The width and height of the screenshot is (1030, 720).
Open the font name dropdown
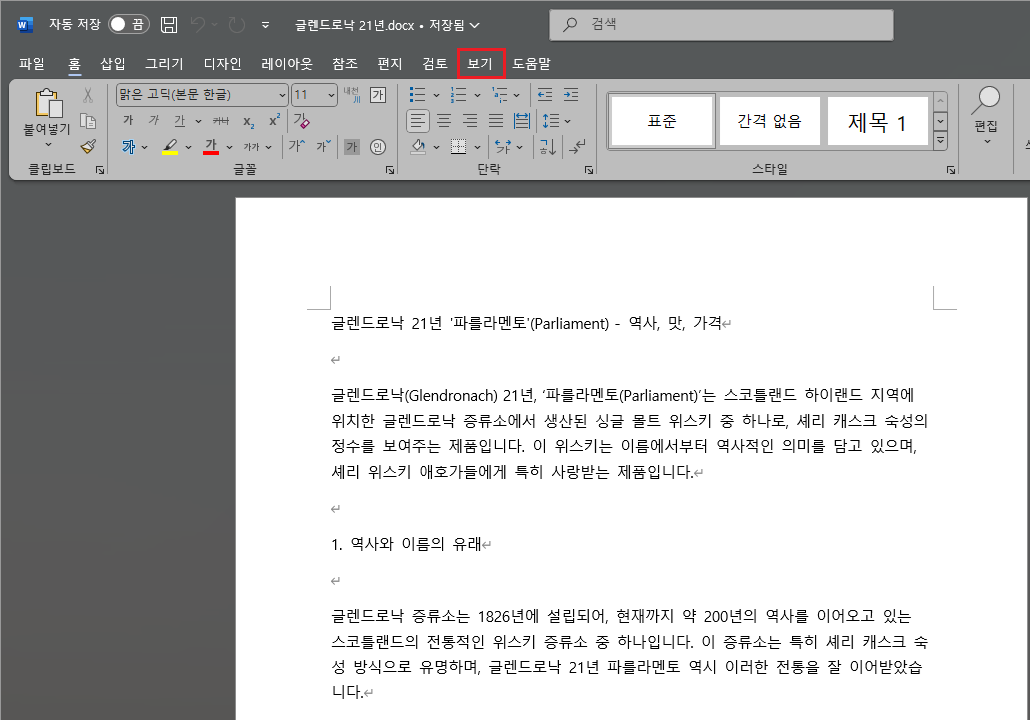282,95
